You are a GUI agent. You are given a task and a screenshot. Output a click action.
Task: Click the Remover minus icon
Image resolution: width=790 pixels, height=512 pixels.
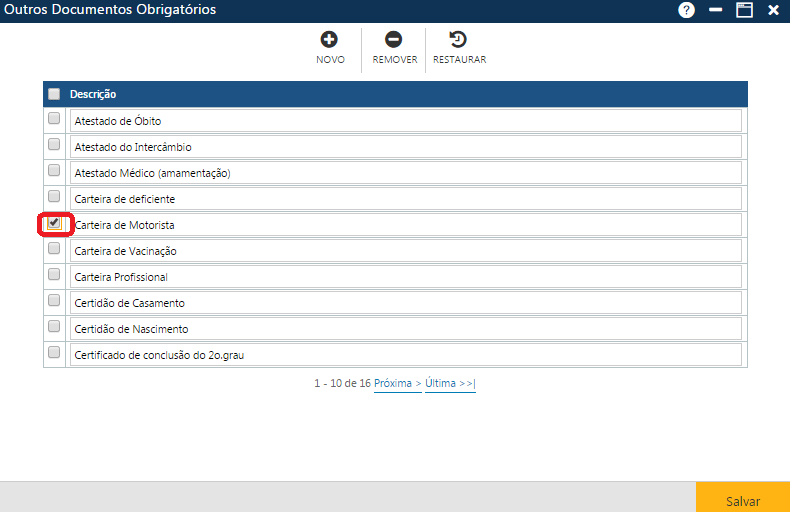[x=394, y=40]
